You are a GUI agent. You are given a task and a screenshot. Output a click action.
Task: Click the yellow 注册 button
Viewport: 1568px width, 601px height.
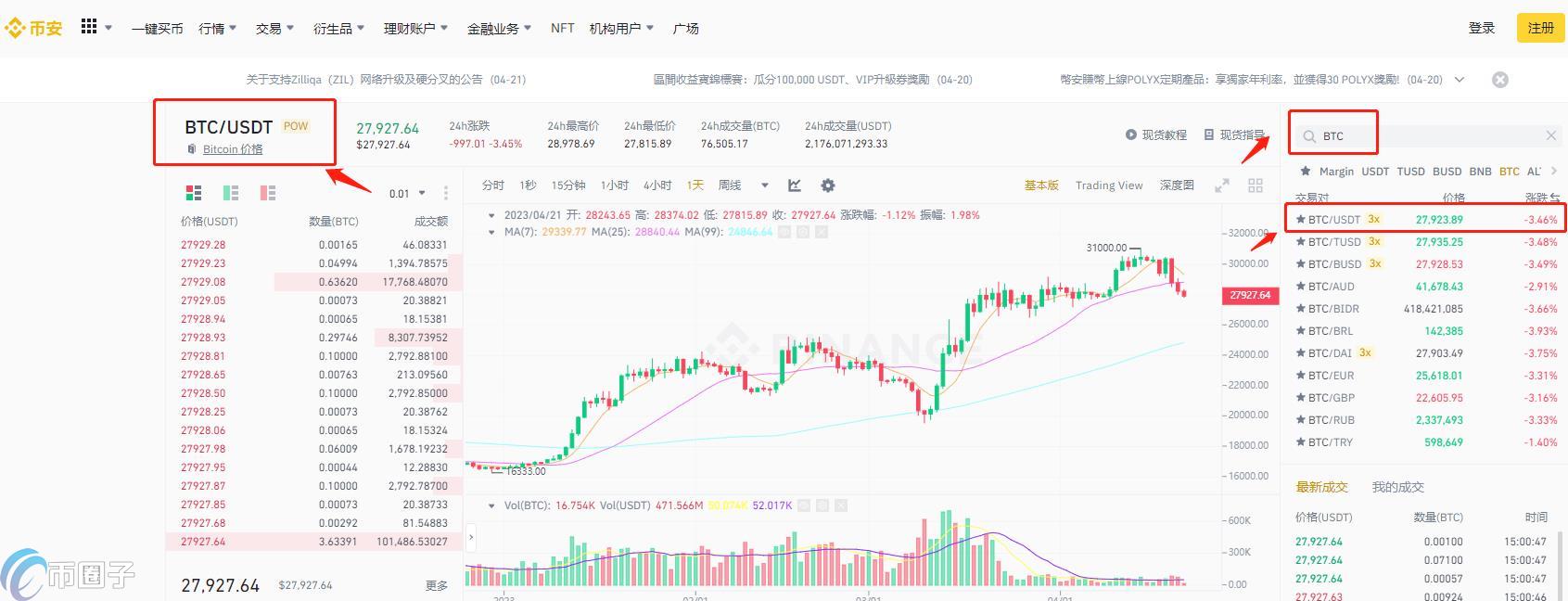pos(1540,28)
